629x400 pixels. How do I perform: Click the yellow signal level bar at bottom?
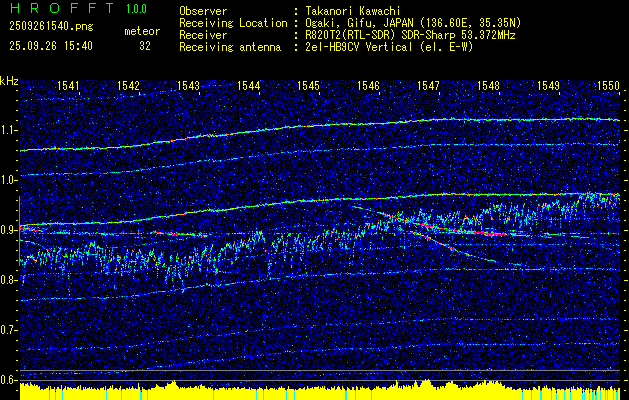pos(314,391)
